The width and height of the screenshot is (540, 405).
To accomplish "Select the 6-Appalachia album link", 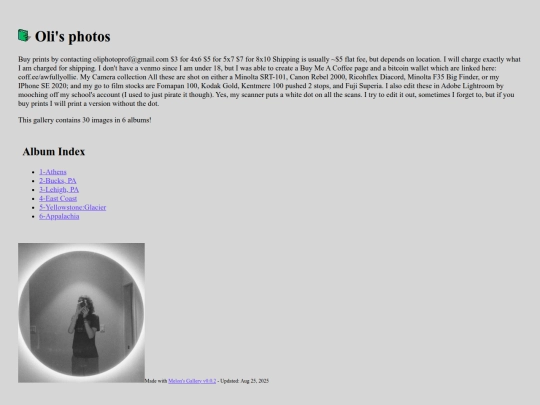I will click(59, 217).
